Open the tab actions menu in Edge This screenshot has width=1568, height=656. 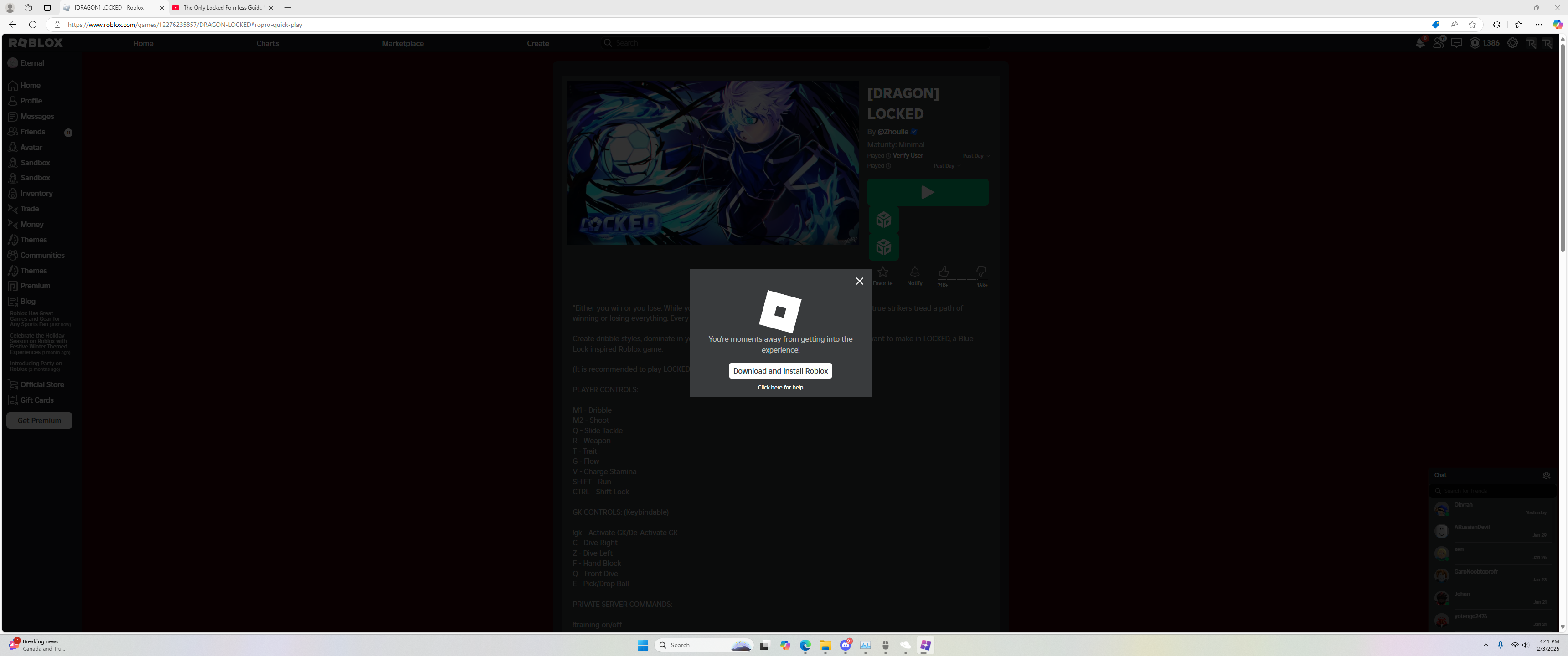[x=47, y=8]
